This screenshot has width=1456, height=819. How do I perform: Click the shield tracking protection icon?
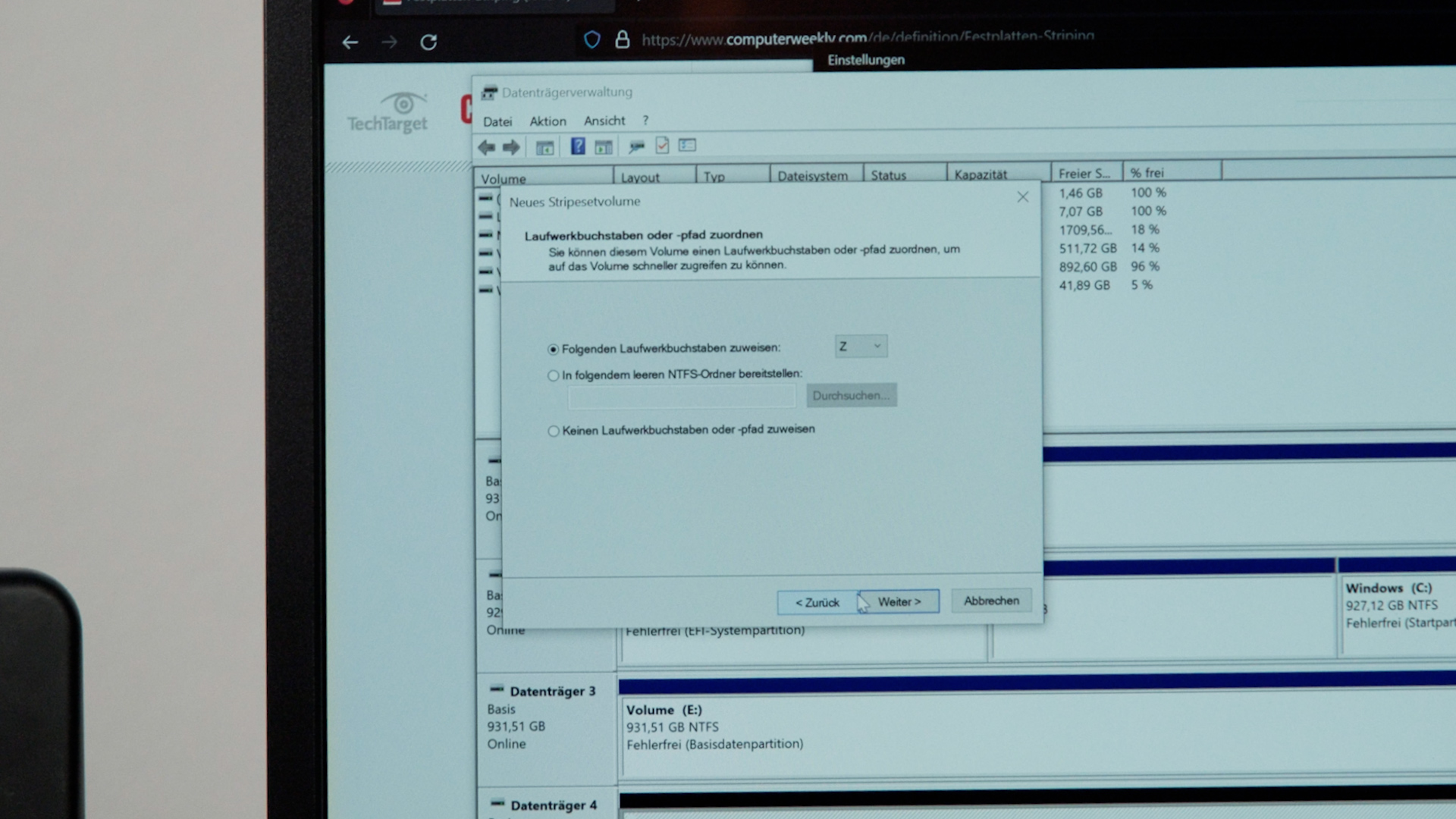tap(592, 39)
